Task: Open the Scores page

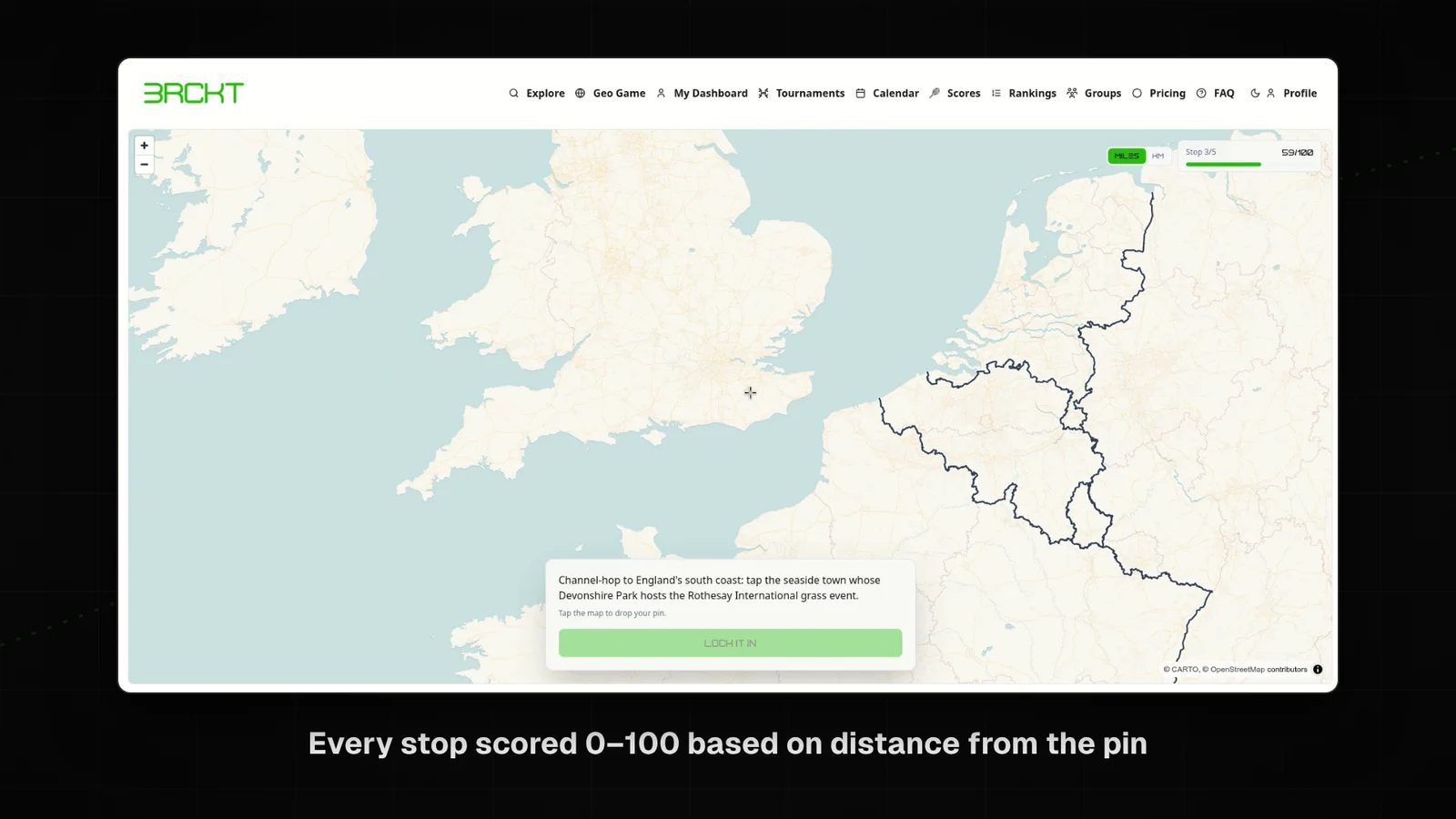Action: pyautogui.click(x=964, y=93)
